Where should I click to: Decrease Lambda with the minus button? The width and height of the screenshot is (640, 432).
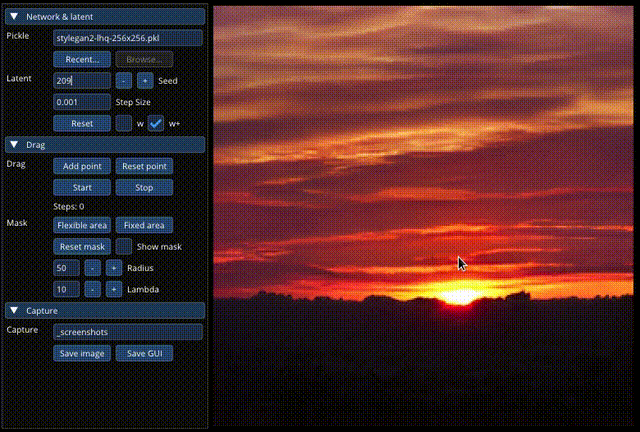[93, 289]
